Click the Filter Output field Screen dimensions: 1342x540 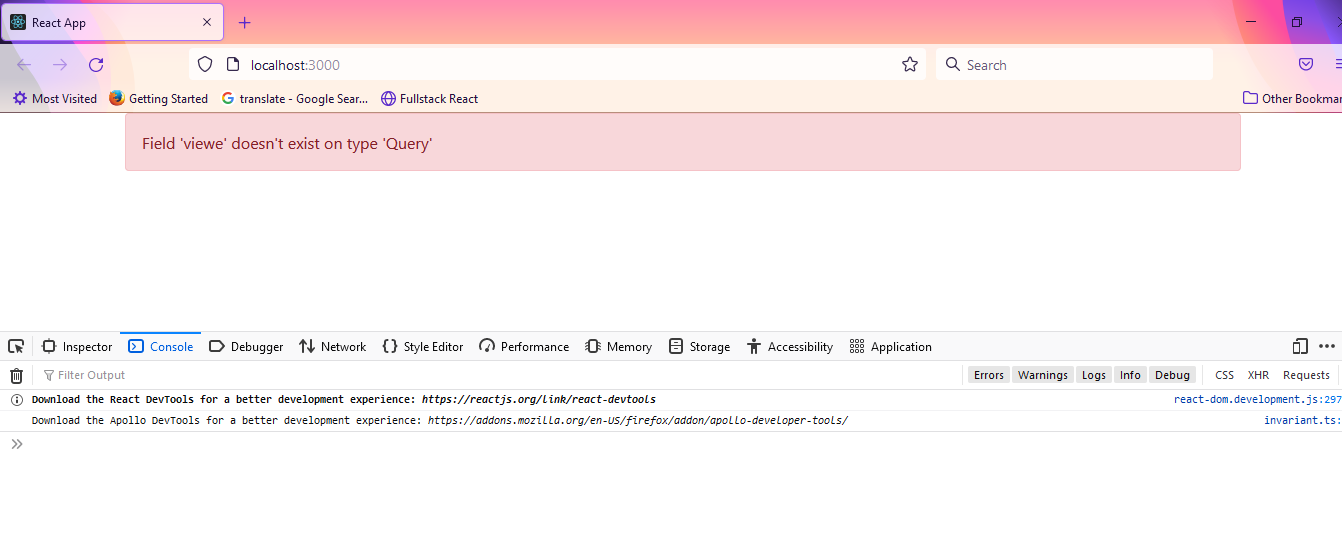click(500, 375)
